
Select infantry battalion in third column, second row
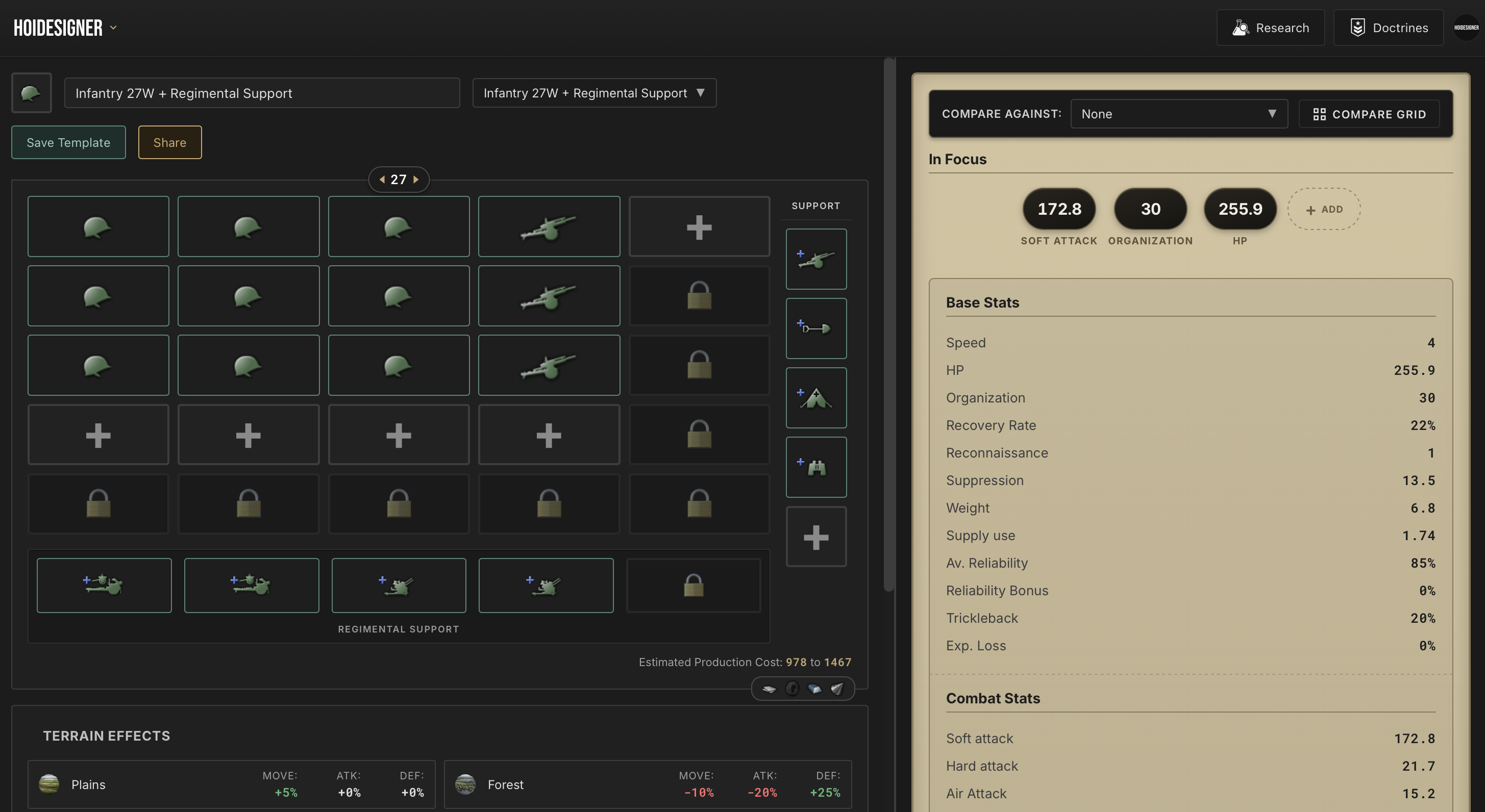click(399, 296)
